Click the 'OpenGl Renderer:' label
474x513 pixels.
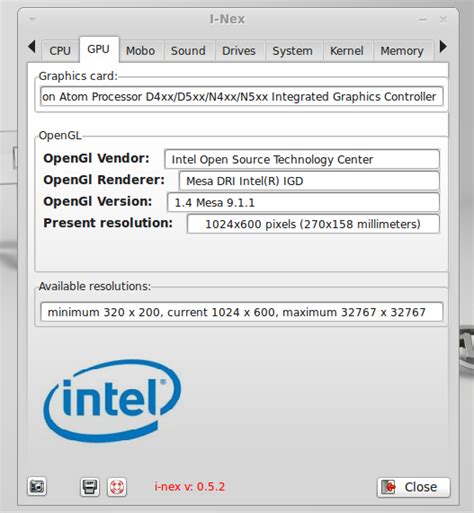coord(104,180)
